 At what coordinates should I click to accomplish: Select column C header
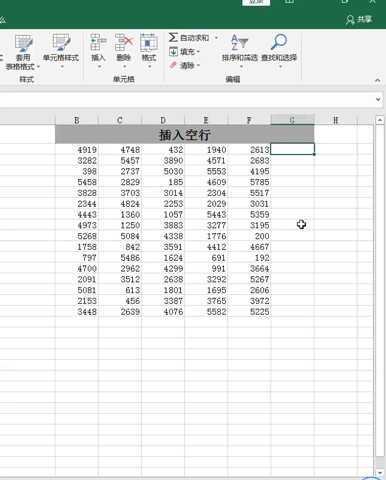point(120,120)
